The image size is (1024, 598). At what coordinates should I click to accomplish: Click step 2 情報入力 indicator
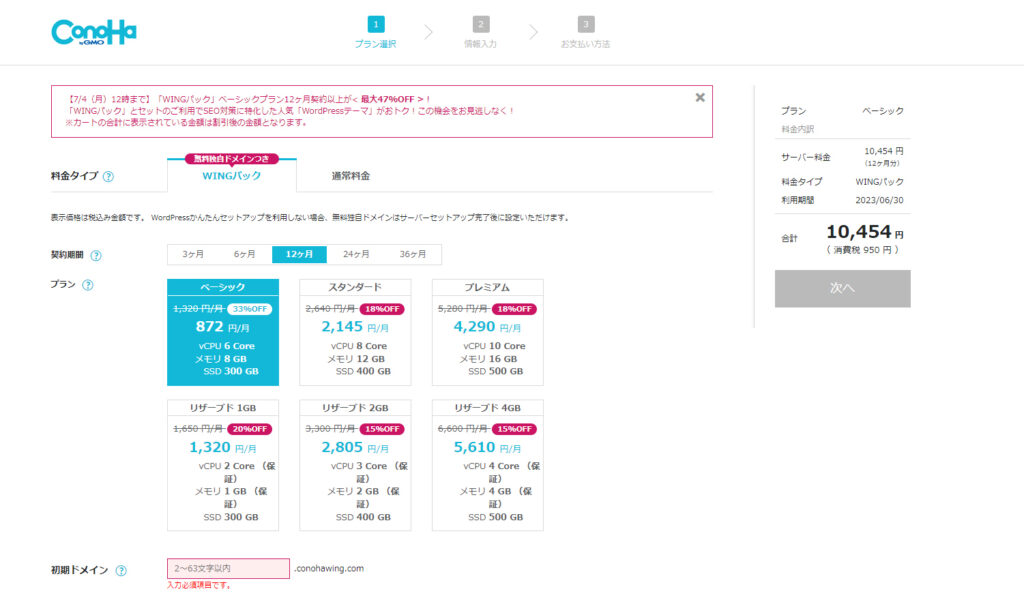click(481, 33)
